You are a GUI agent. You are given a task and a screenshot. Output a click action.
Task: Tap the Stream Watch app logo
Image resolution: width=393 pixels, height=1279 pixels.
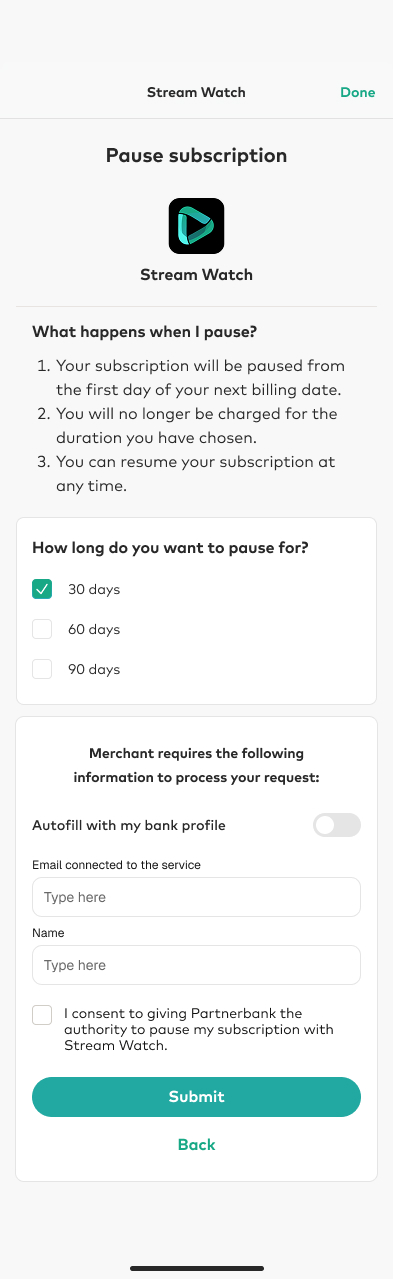[196, 226]
